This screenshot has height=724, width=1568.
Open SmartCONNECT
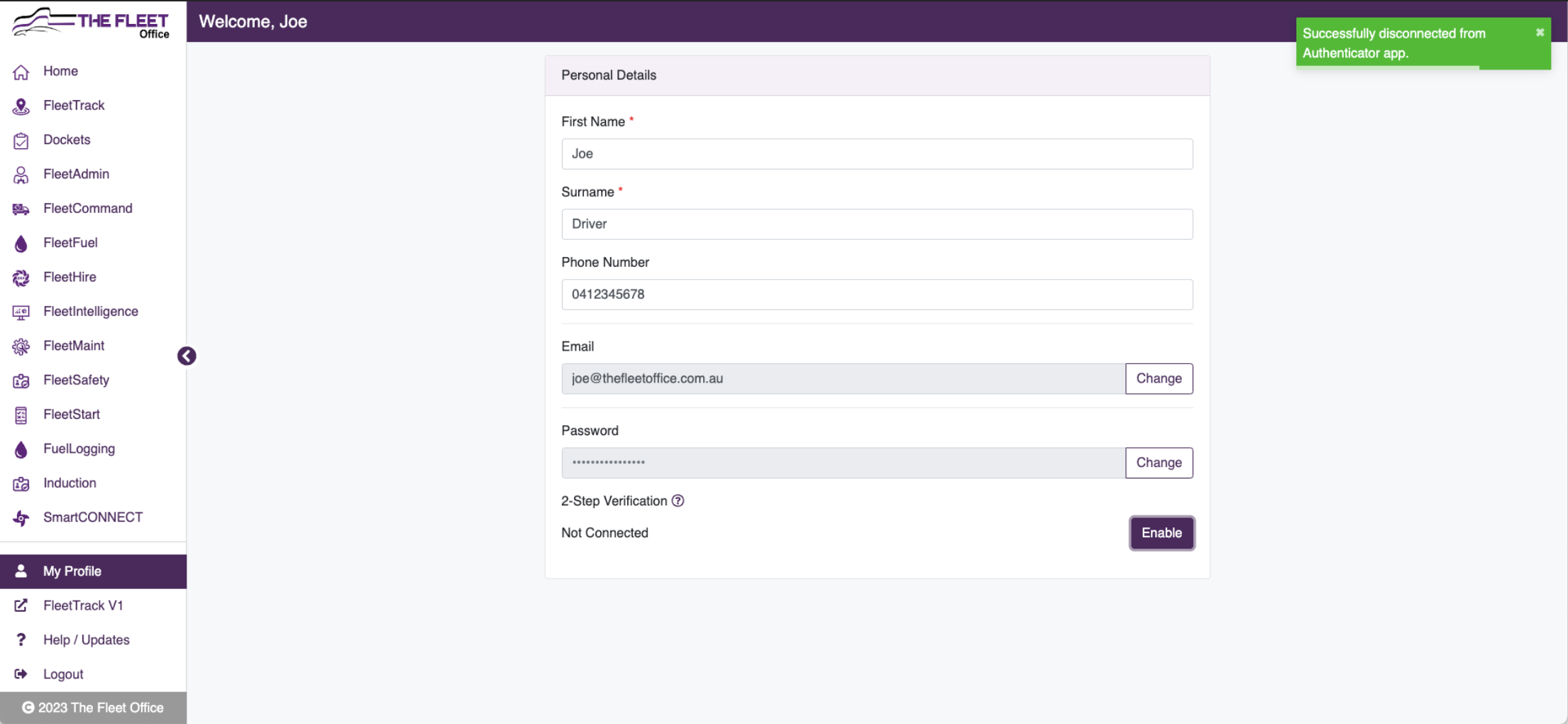(93, 517)
